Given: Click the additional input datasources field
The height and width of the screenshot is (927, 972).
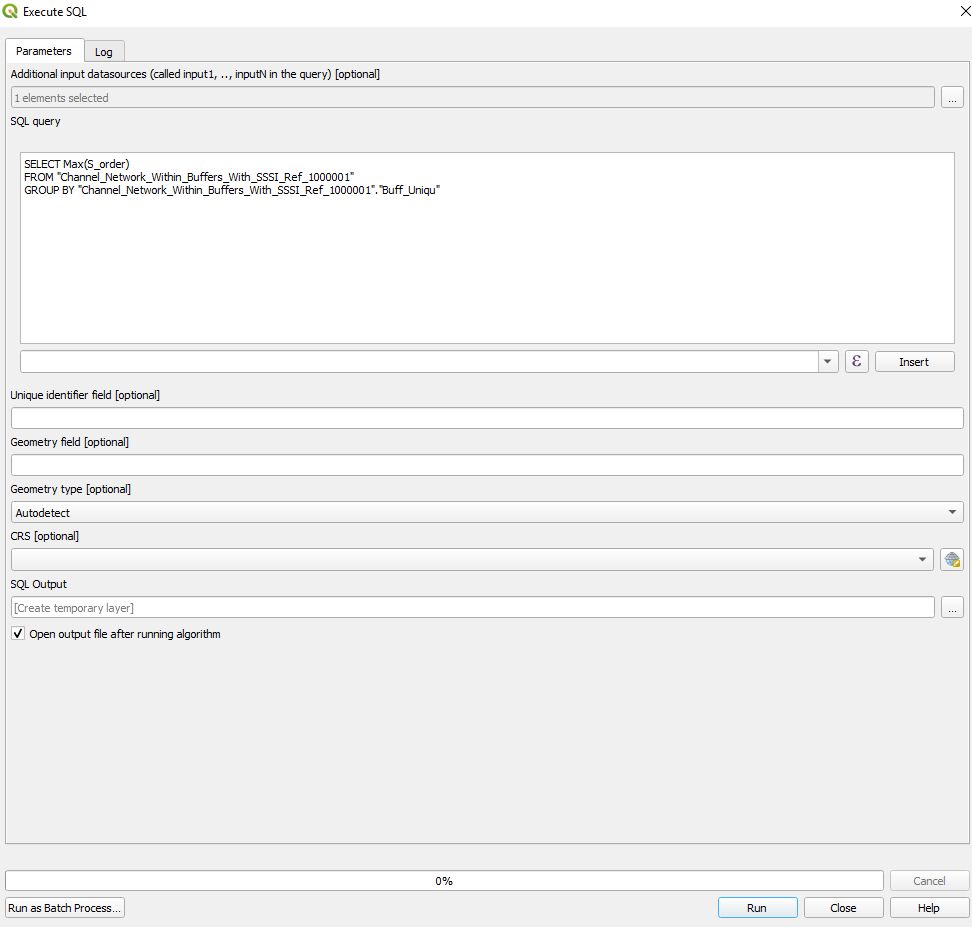Looking at the screenshot, I should coord(472,98).
